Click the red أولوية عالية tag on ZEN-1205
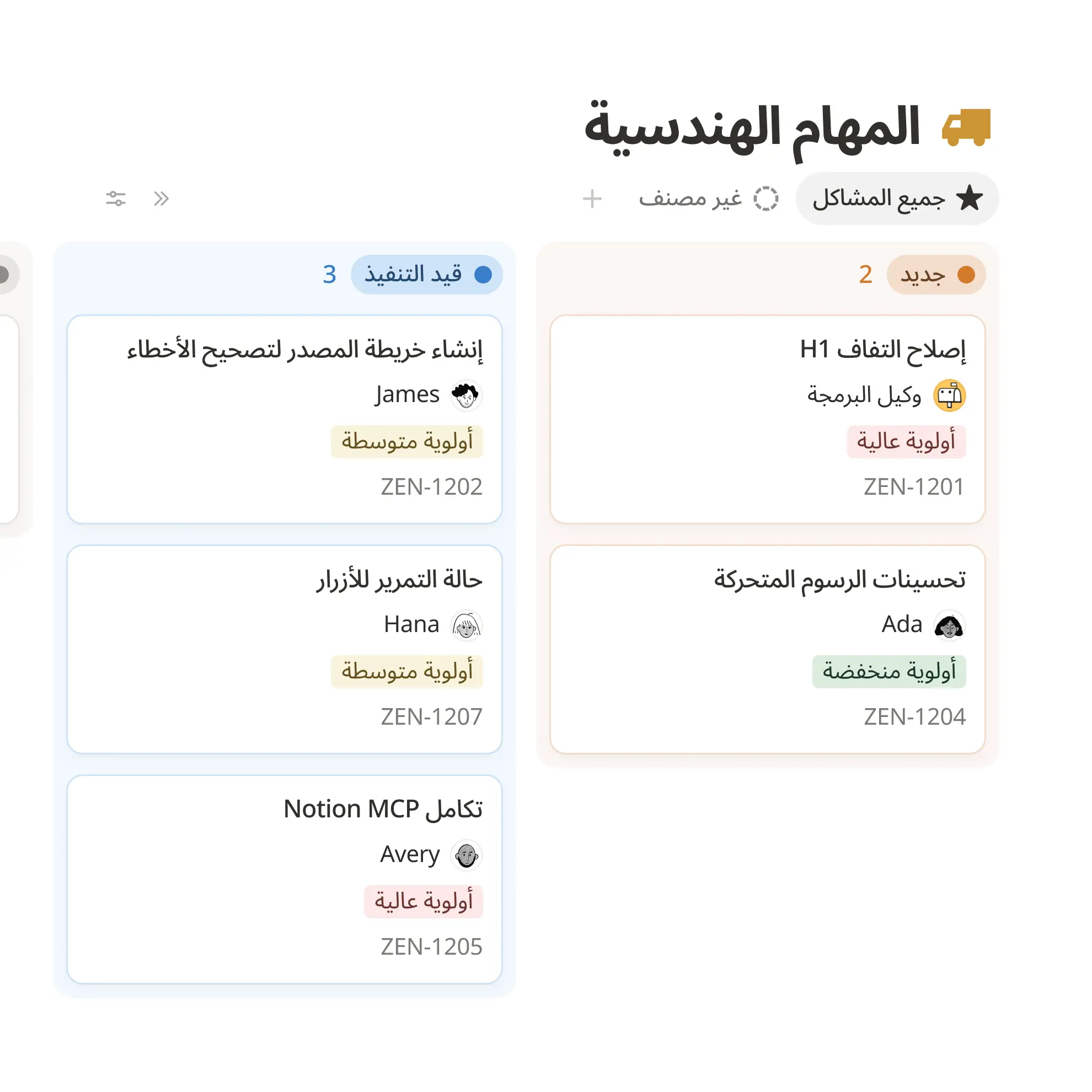Screen dimensions: 1092x1092 424,901
